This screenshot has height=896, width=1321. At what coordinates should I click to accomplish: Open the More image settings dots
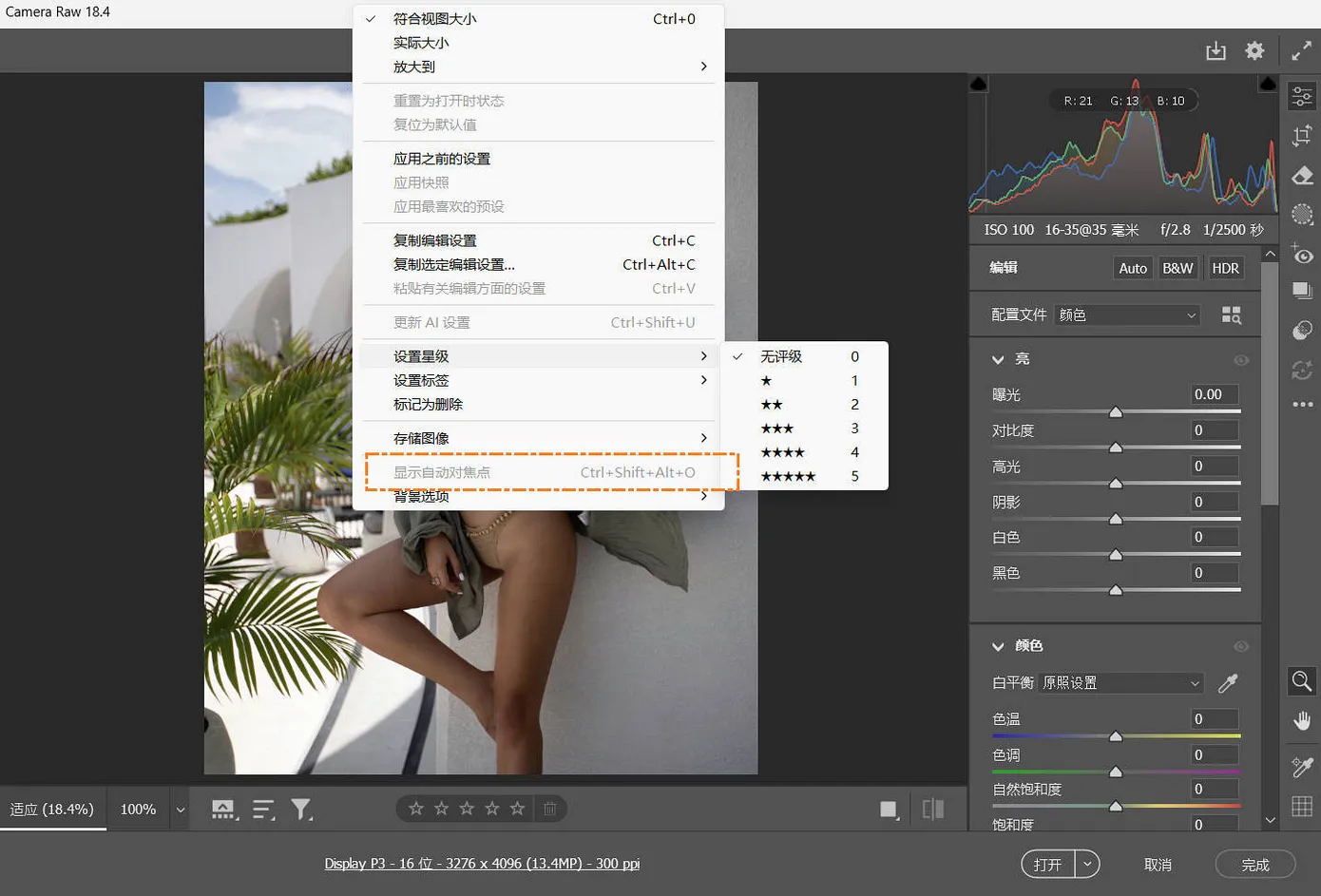point(1302,405)
